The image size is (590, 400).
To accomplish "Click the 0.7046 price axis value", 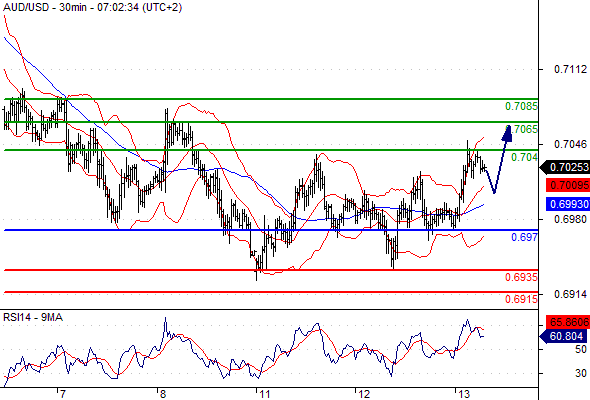I will (x=570, y=144).
